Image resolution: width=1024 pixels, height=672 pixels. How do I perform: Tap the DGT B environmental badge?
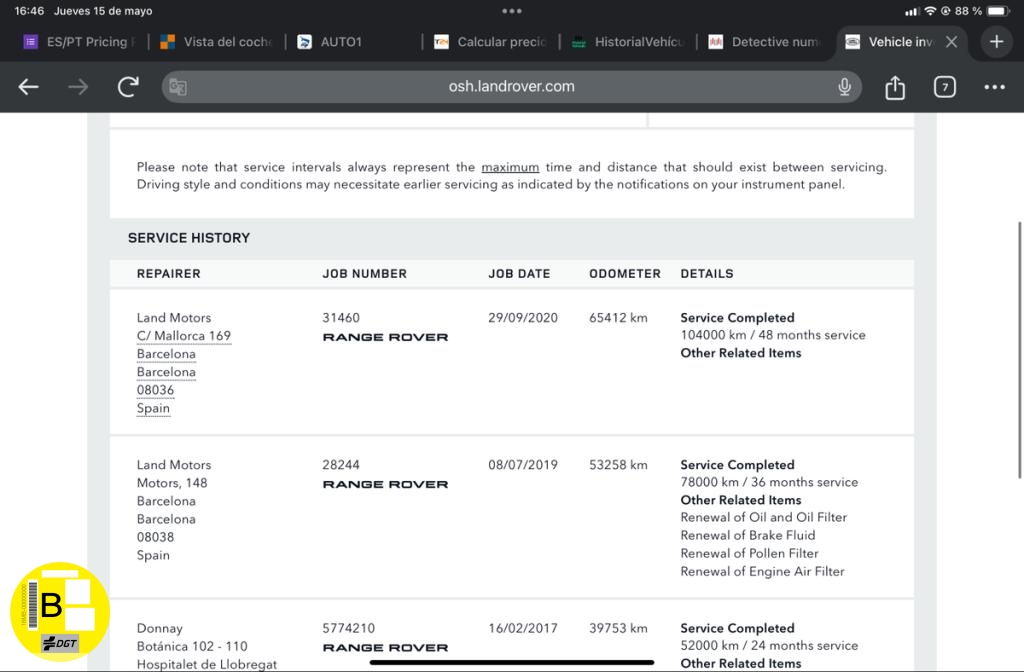[59, 611]
